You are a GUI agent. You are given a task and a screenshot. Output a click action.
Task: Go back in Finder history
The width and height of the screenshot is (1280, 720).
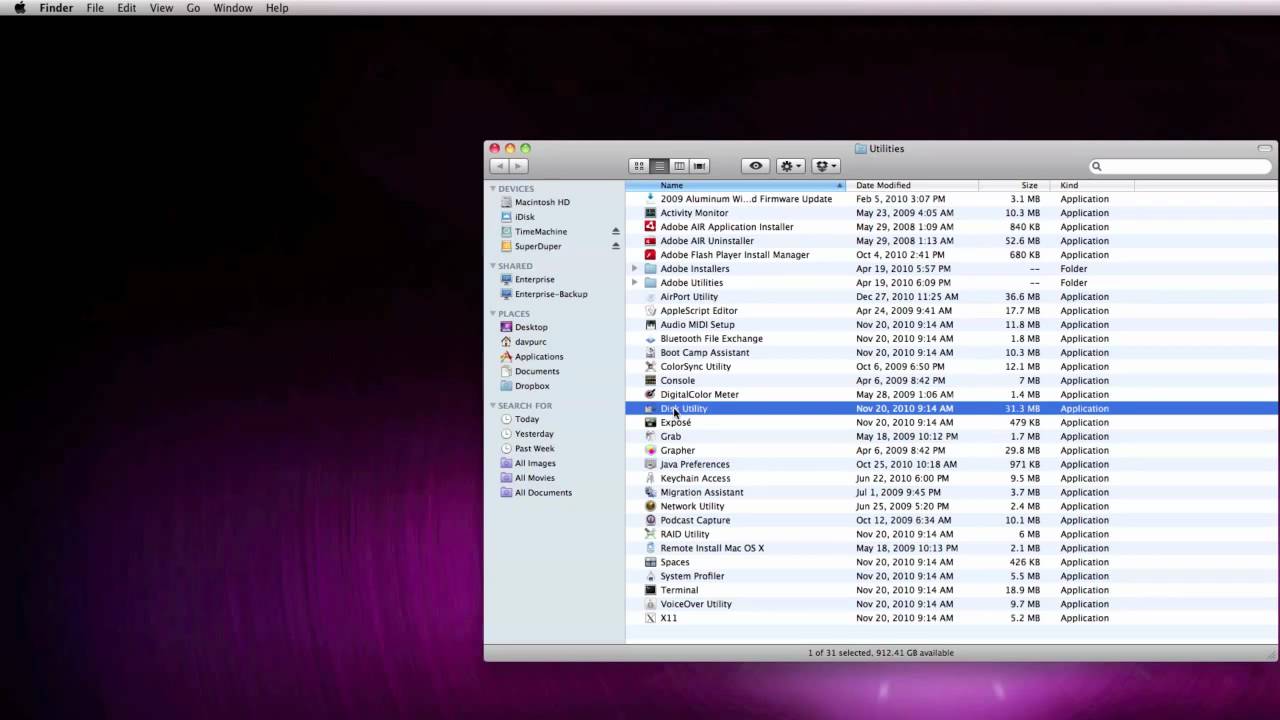pos(498,166)
